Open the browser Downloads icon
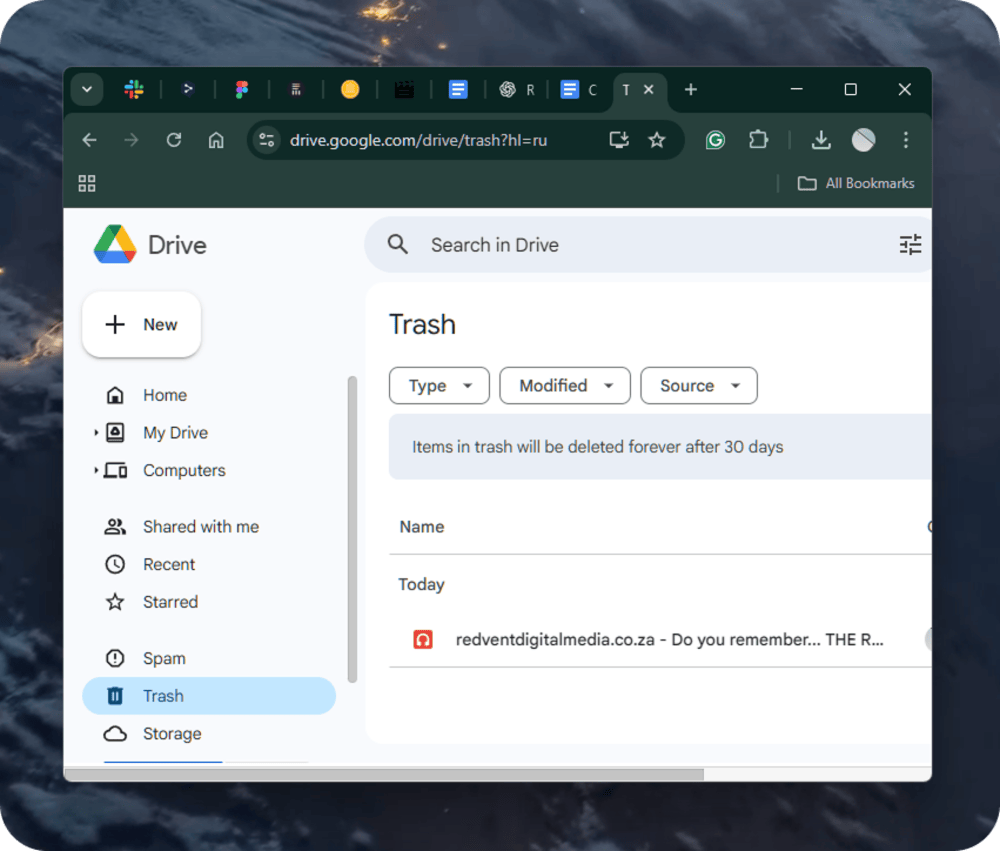 [821, 140]
